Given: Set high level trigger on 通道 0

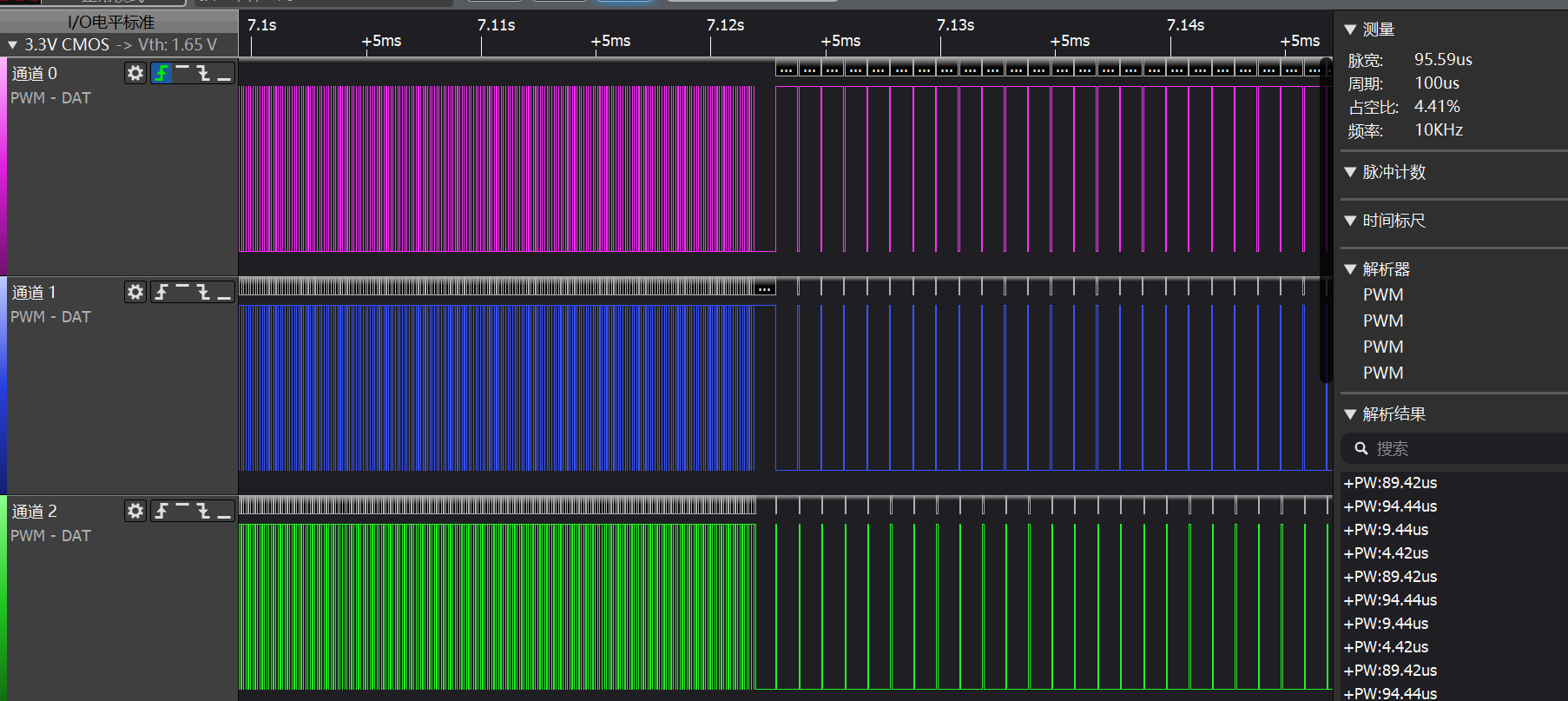Looking at the screenshot, I should [x=182, y=73].
